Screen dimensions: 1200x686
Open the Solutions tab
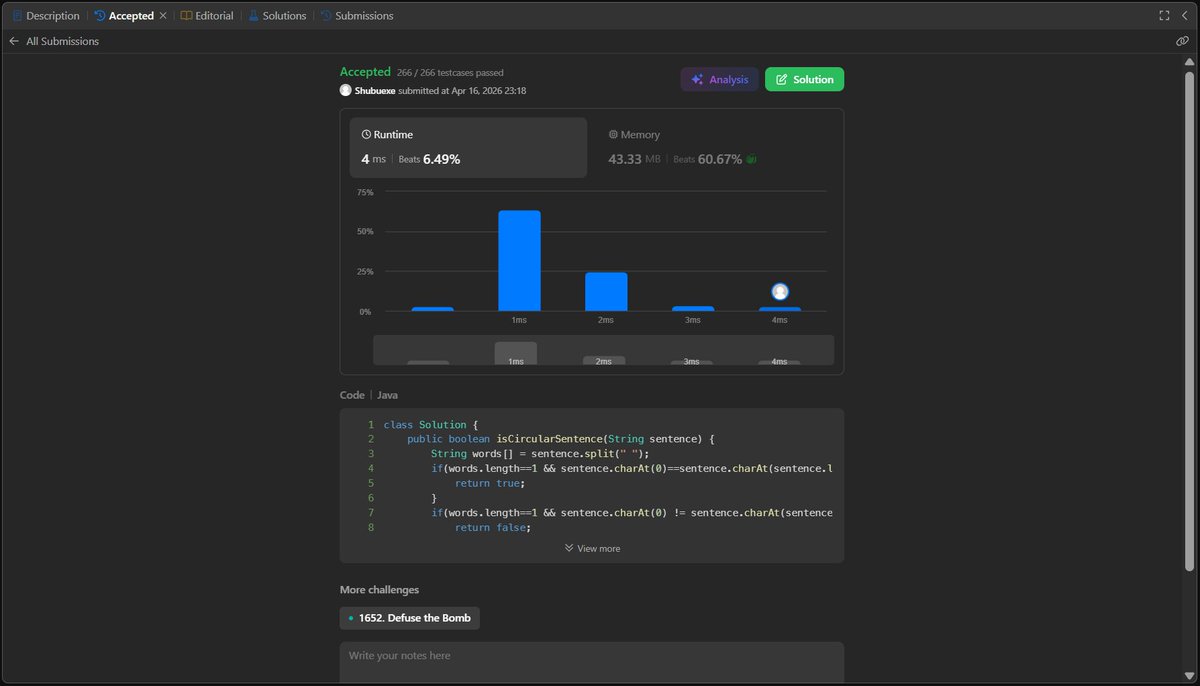(x=277, y=16)
